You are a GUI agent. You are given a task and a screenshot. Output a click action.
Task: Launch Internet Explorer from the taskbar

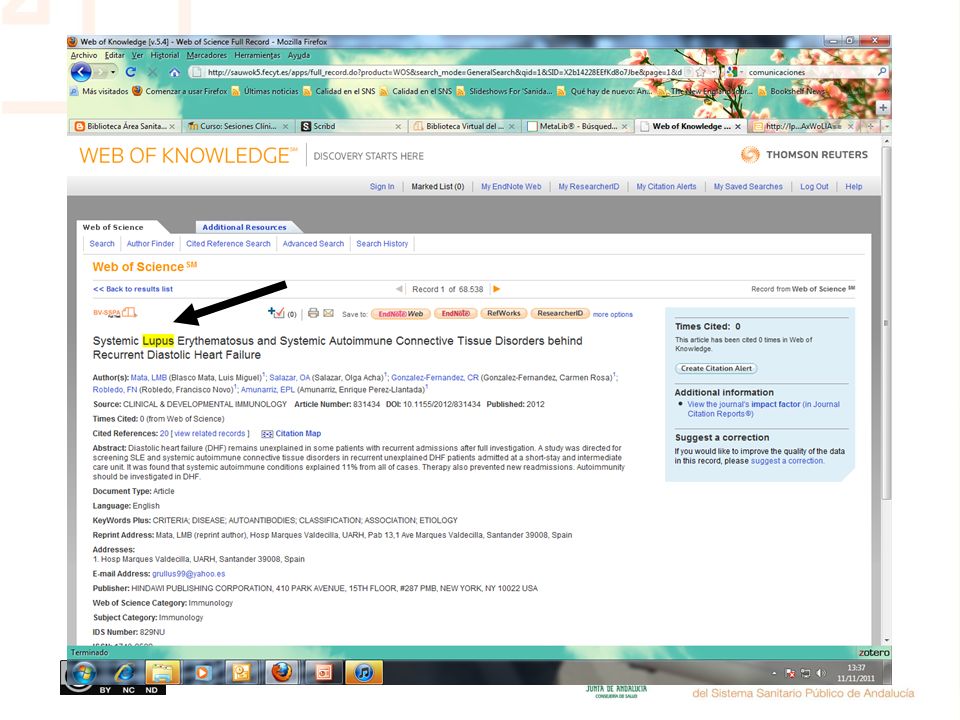point(125,673)
